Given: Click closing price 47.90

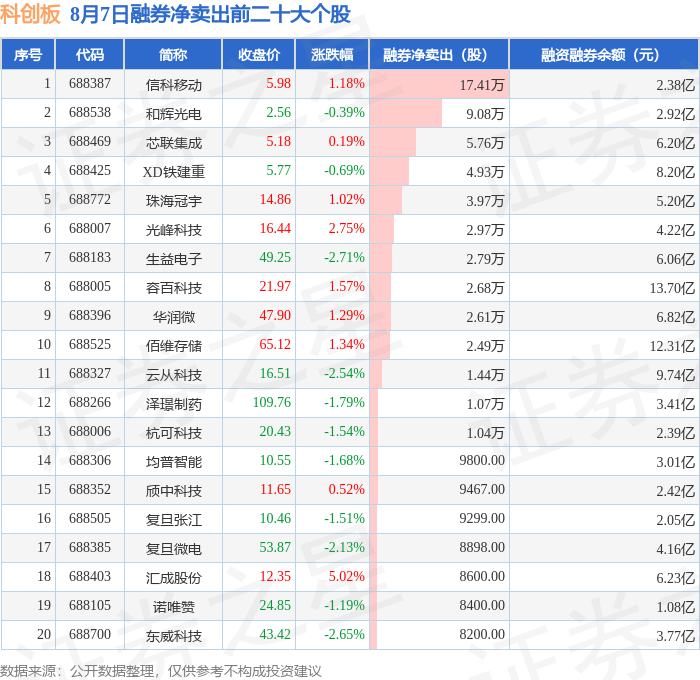Looking at the screenshot, I should 275,315.
